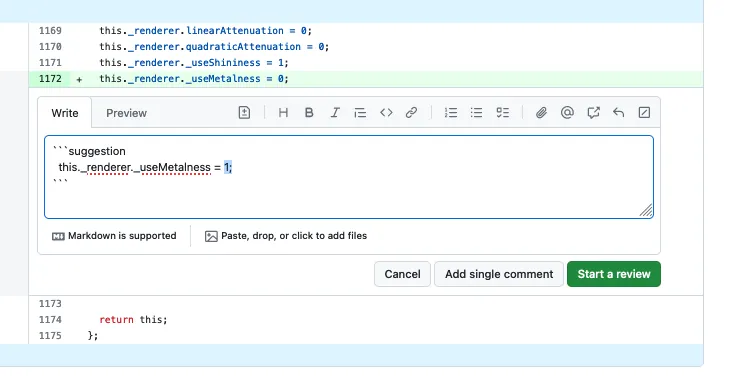Image resolution: width=730 pixels, height=378 pixels.
Task: Click Start a review button
Action: 614,274
